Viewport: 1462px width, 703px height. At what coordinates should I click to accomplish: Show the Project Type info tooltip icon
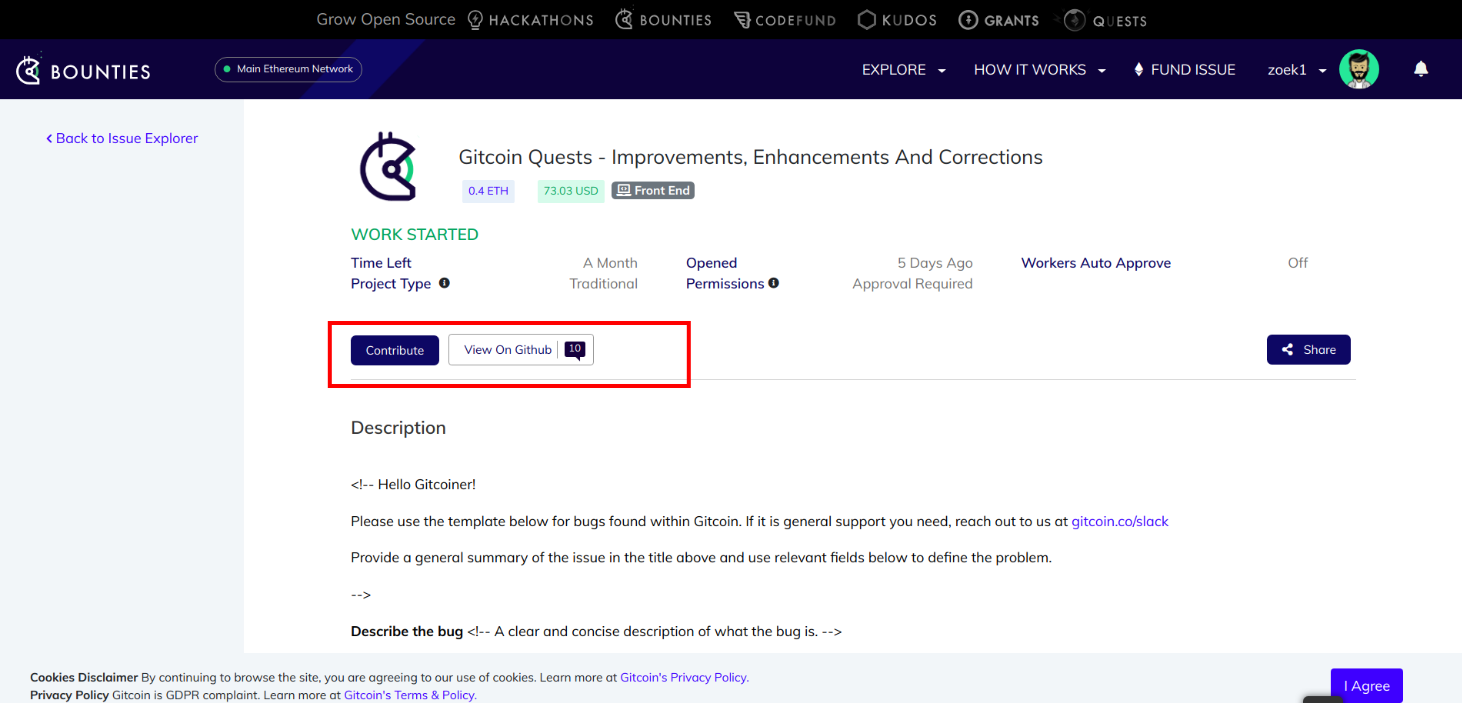coord(444,284)
